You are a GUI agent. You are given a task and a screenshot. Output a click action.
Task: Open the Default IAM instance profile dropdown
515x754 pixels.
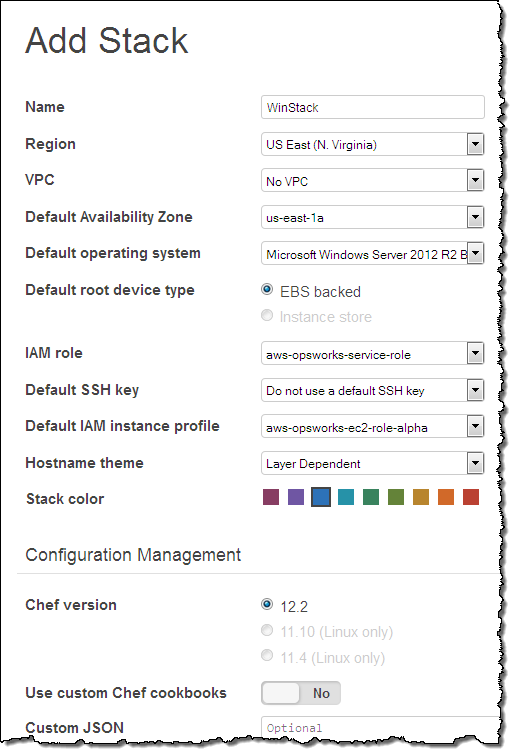[372, 427]
